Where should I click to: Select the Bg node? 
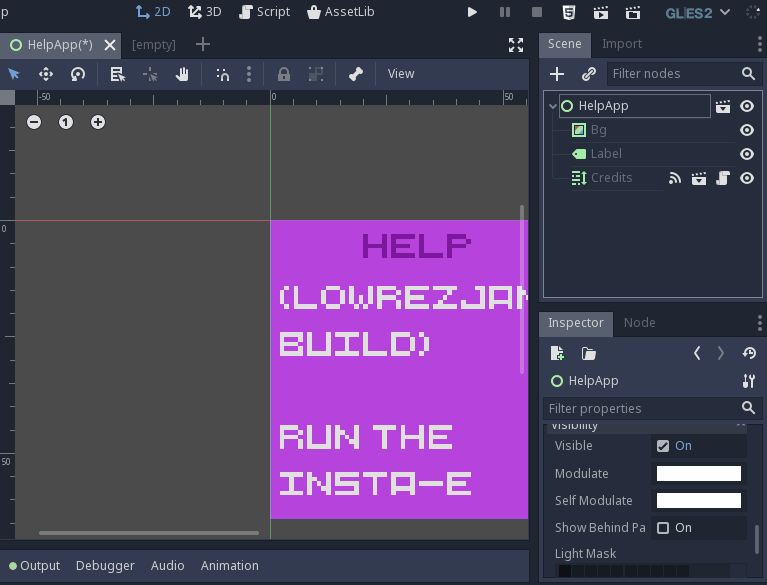click(598, 130)
